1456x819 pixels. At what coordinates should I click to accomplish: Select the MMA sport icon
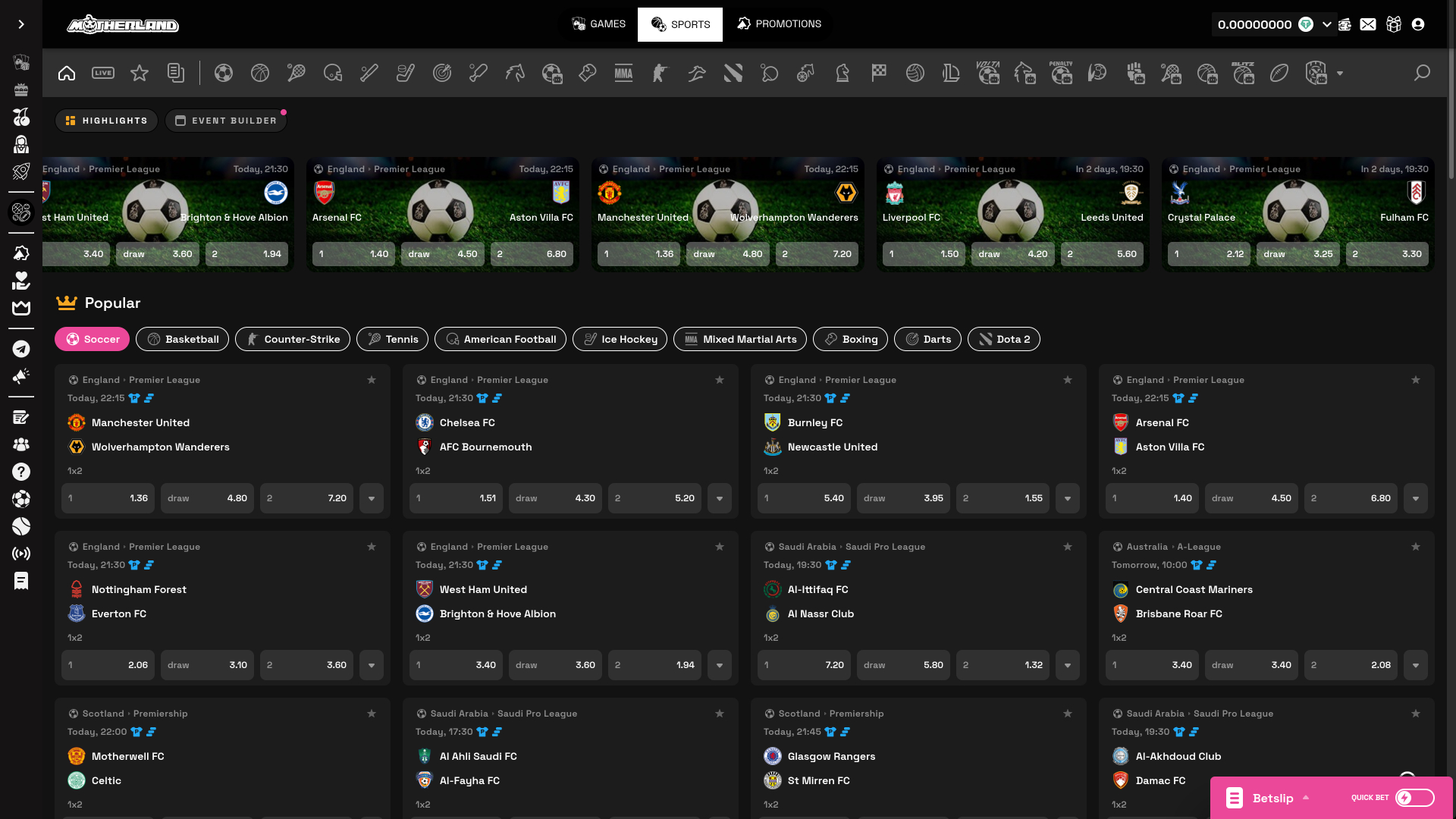click(x=623, y=73)
